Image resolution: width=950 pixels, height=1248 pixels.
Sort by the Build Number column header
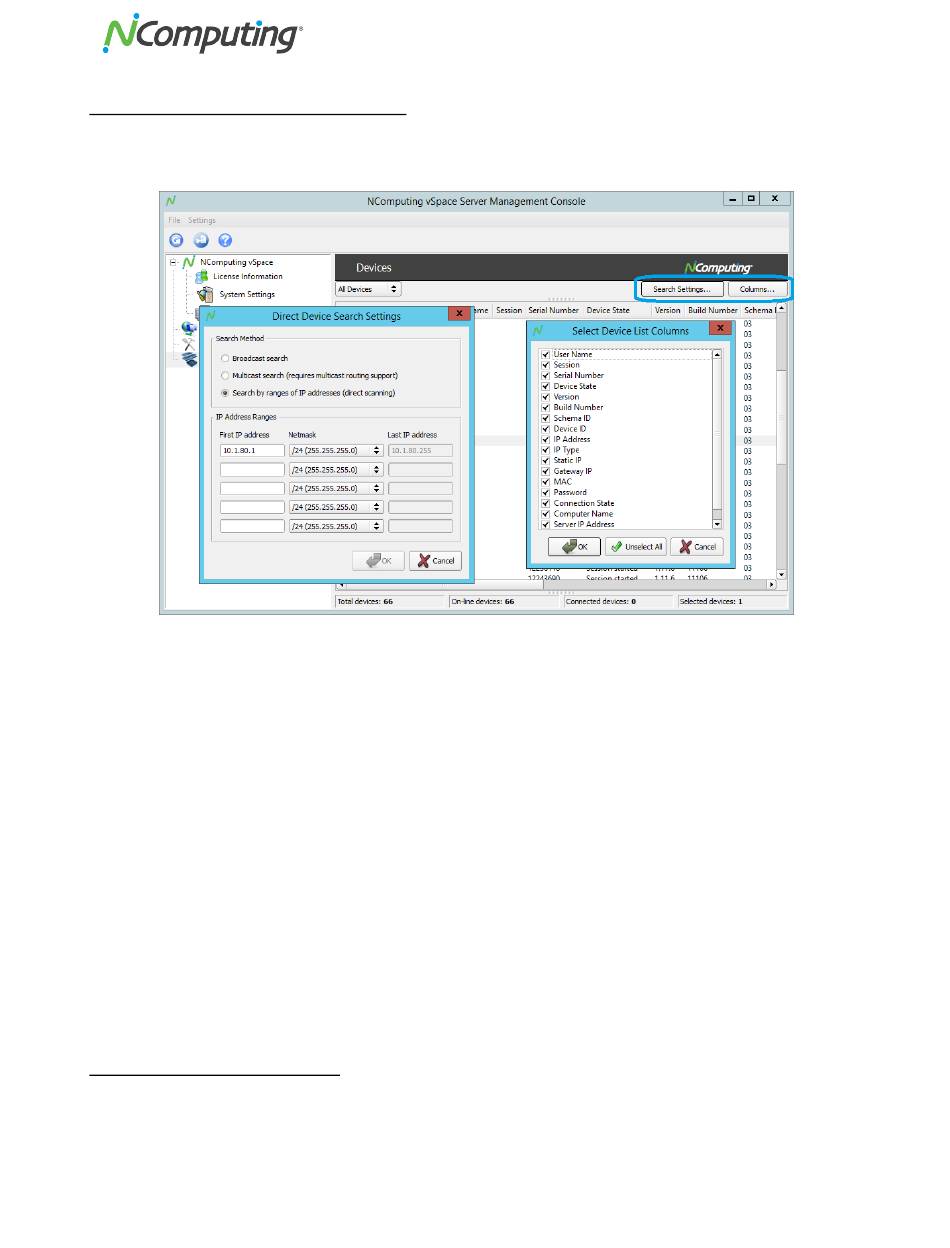coord(713,310)
